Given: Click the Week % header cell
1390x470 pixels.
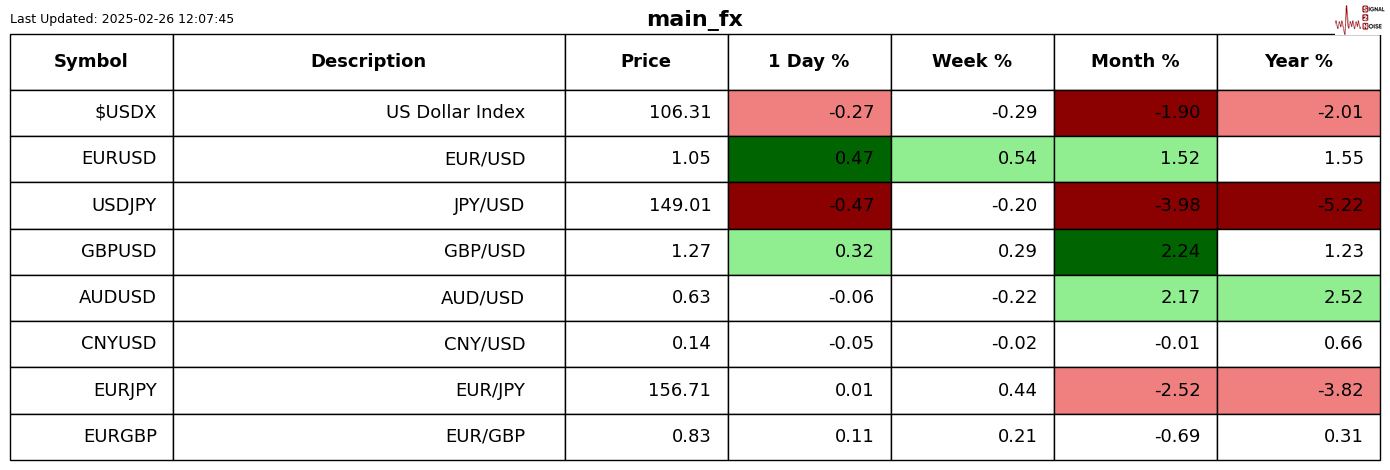Looking at the screenshot, I should click(972, 62).
